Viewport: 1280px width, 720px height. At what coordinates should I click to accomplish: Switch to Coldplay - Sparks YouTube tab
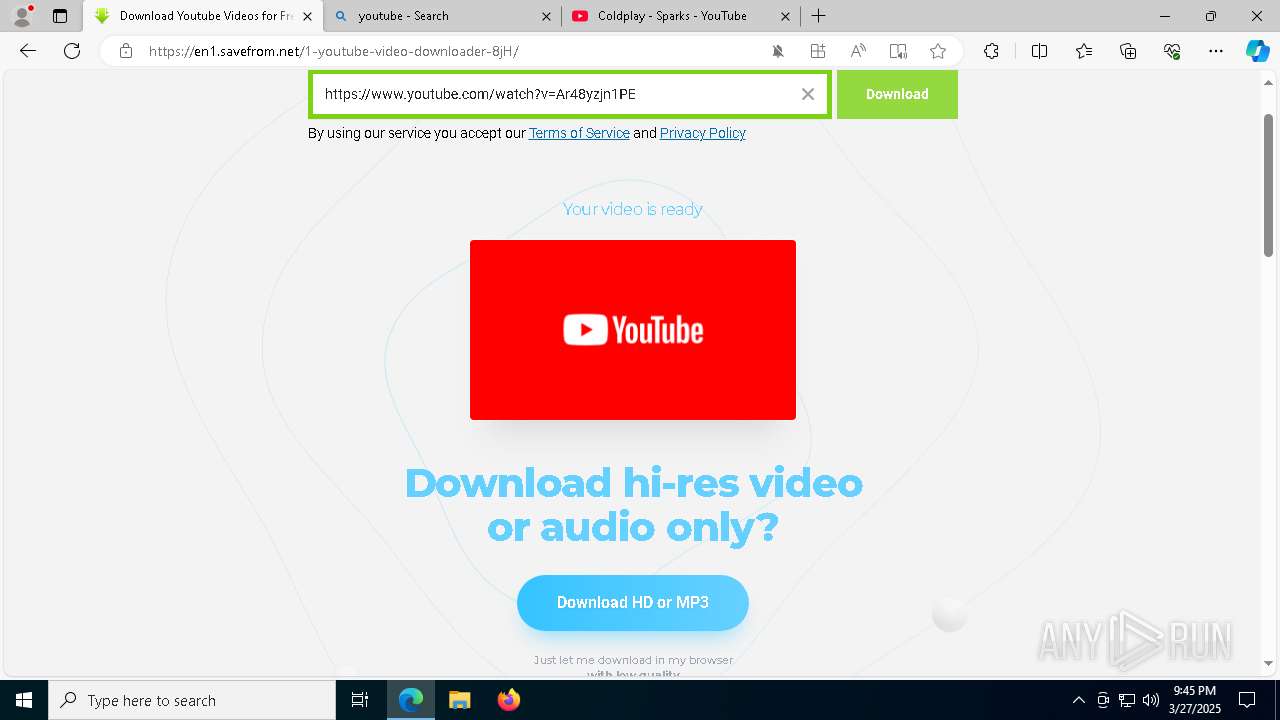(x=681, y=16)
